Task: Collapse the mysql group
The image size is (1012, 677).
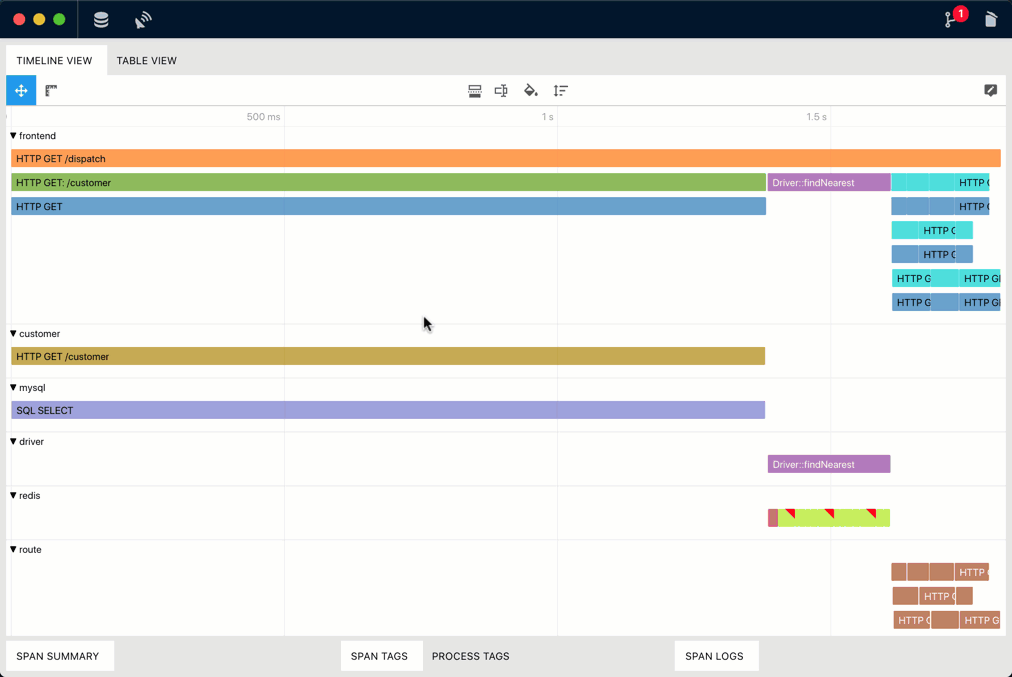Action: pyautogui.click(x=13, y=388)
